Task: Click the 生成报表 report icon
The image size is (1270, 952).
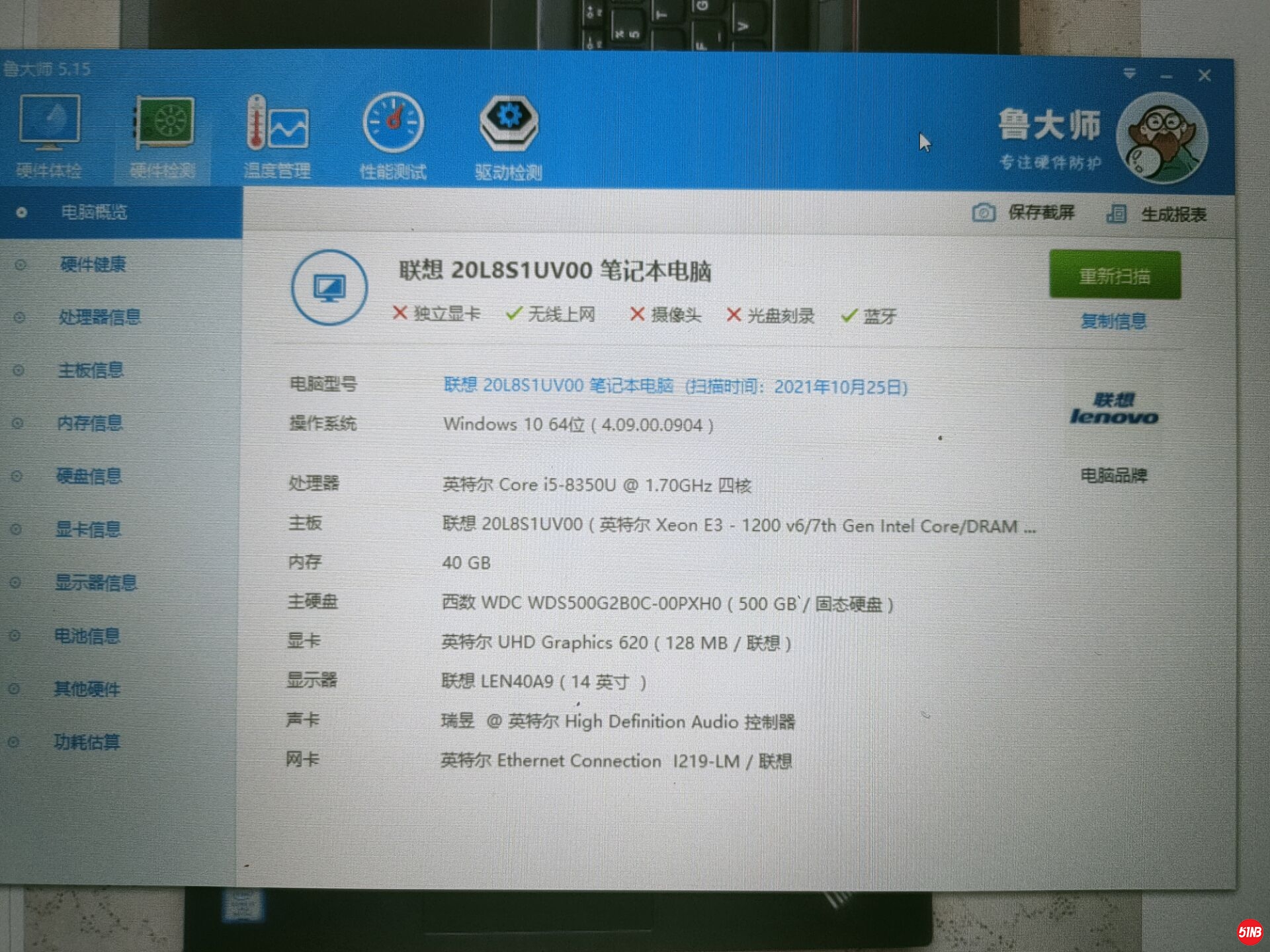Action: [x=1117, y=214]
